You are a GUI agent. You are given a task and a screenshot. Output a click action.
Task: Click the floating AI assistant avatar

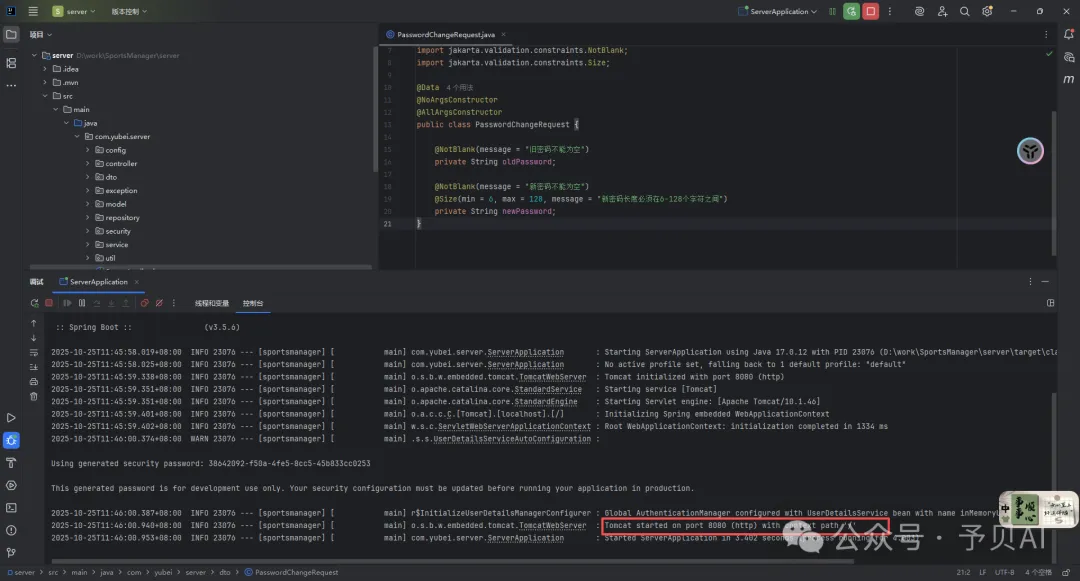tap(1030, 151)
